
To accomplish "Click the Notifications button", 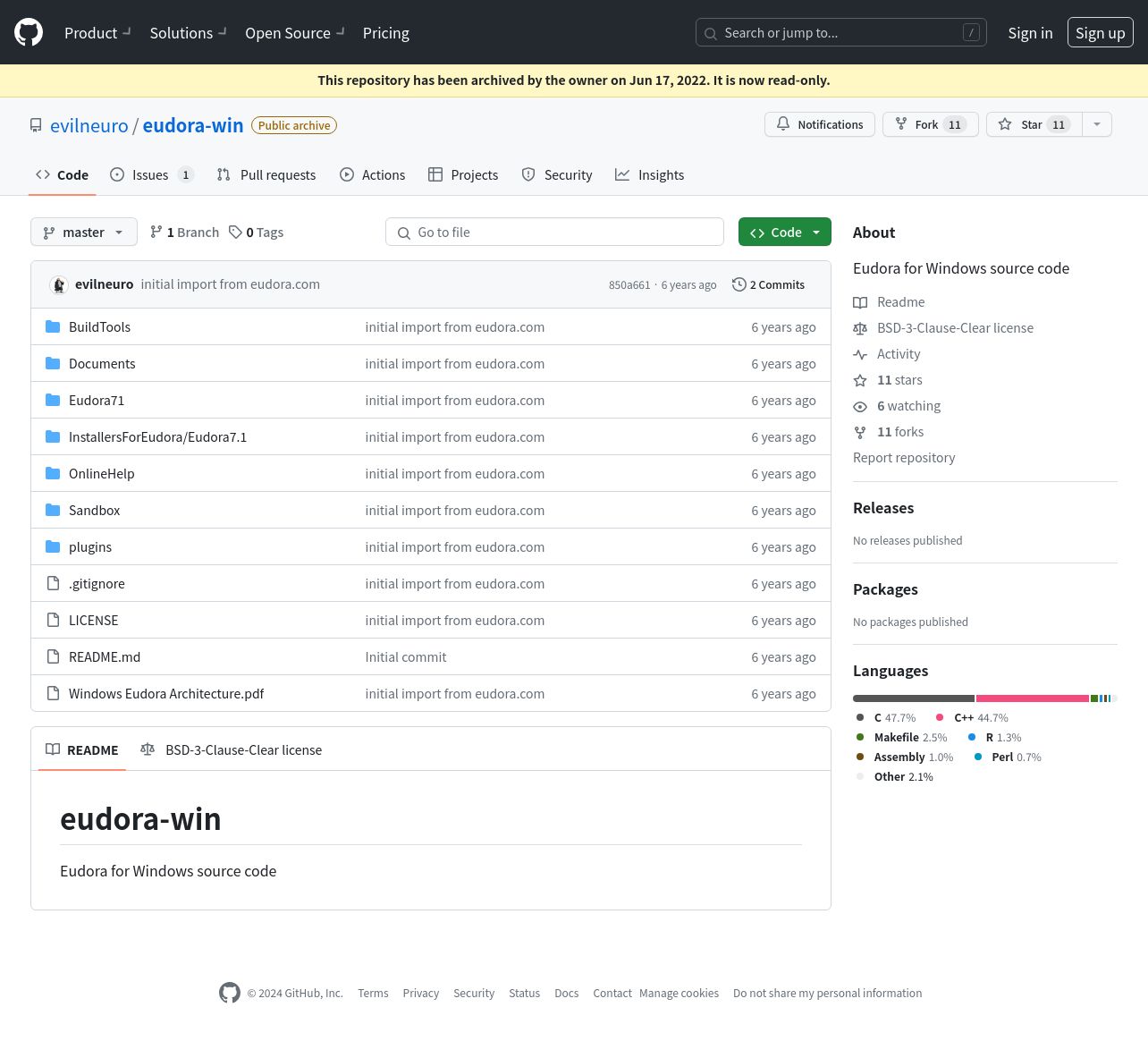I will [x=820, y=124].
